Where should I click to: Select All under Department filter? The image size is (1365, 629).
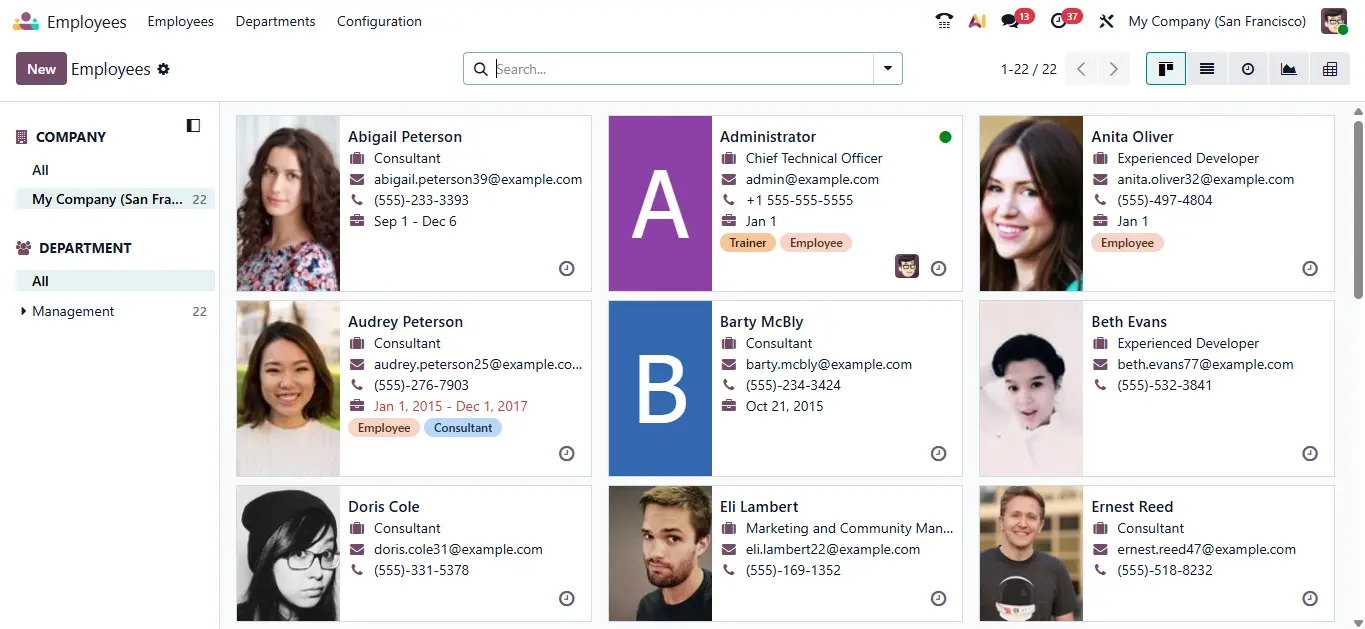(x=115, y=281)
